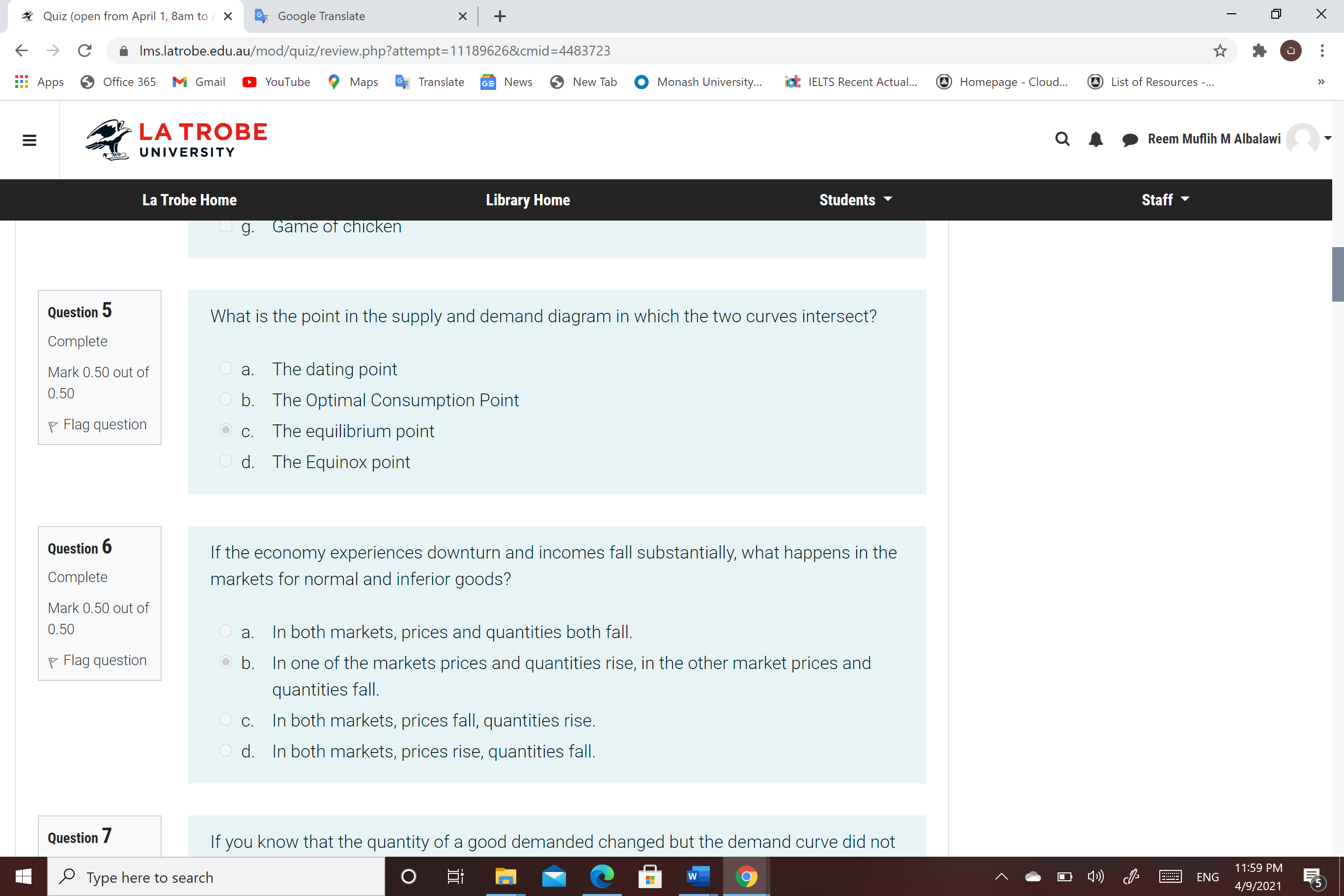Expand the Staff dropdown menu
This screenshot has height=896, width=1344.
tap(1165, 200)
